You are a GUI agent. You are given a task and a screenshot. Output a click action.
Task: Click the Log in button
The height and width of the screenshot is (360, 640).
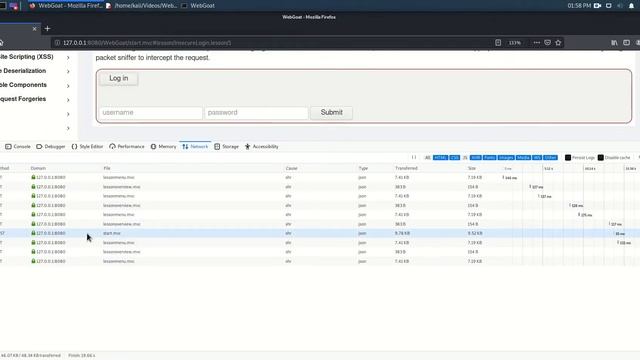[118, 78]
